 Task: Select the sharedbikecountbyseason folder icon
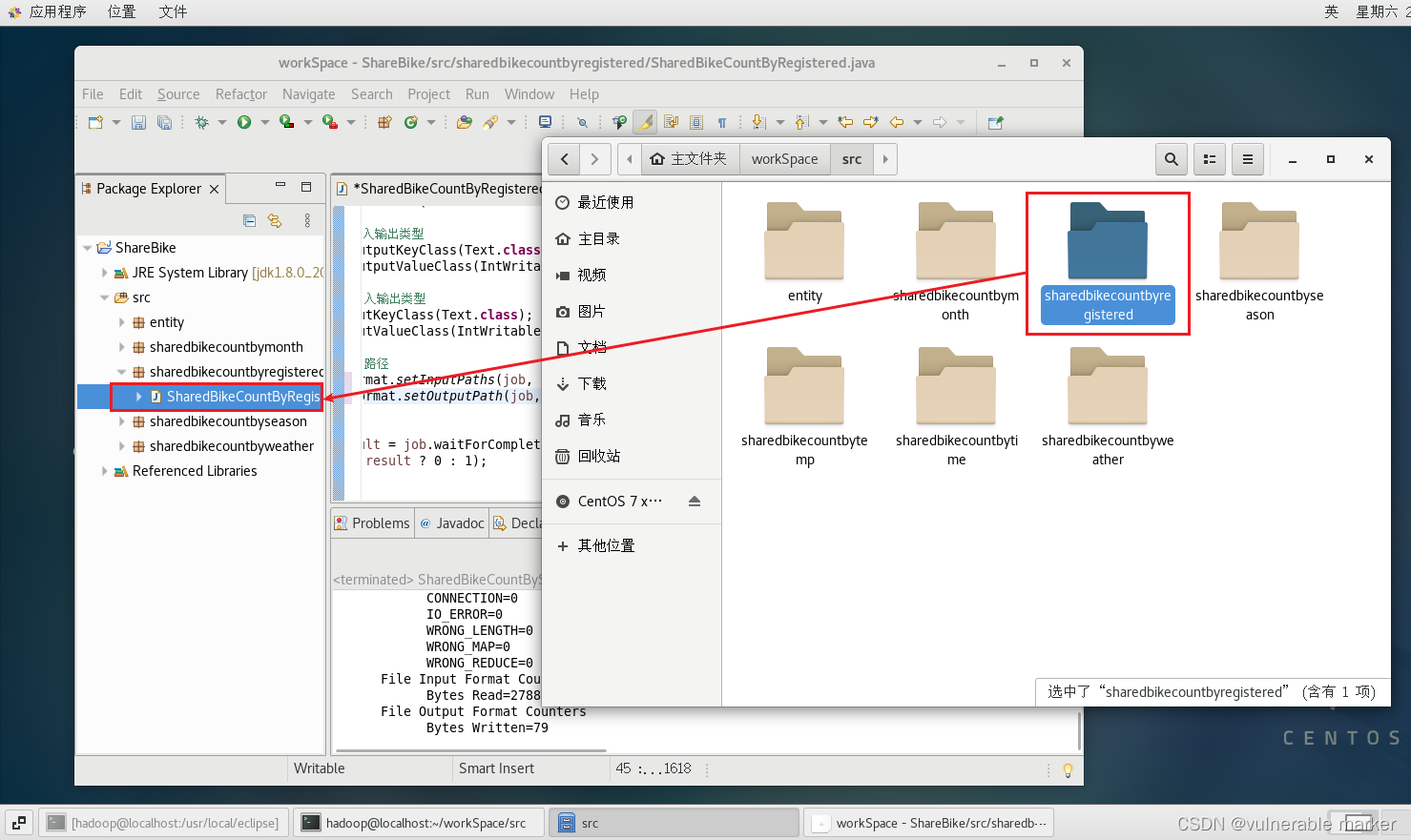coord(1259,241)
